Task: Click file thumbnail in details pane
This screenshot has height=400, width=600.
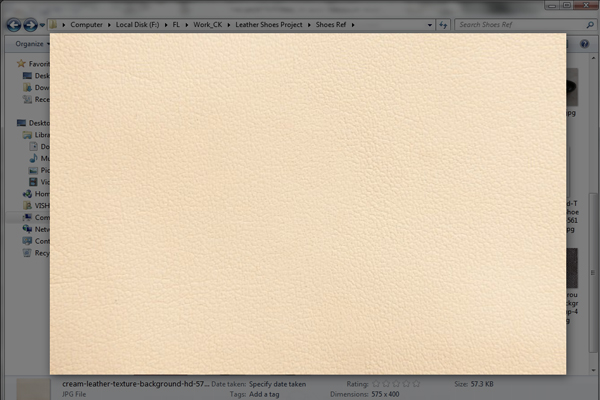Action: pos(33,389)
